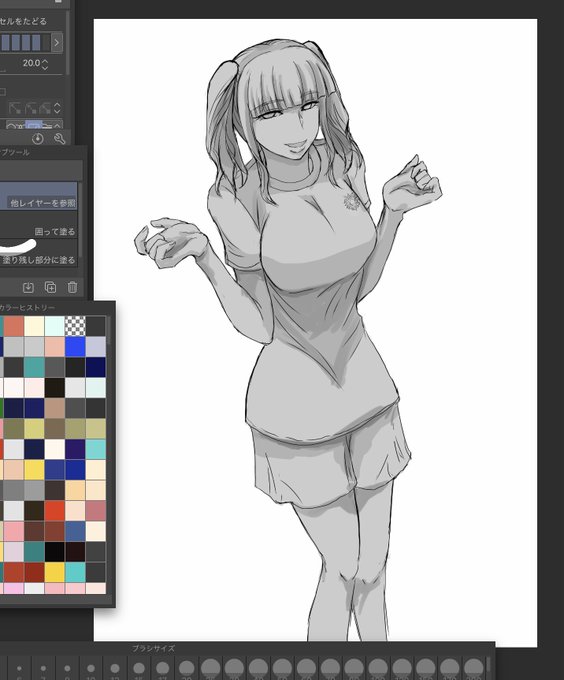Click the import sub tool icon
Screen dimensions: 564x680
(x=28, y=287)
